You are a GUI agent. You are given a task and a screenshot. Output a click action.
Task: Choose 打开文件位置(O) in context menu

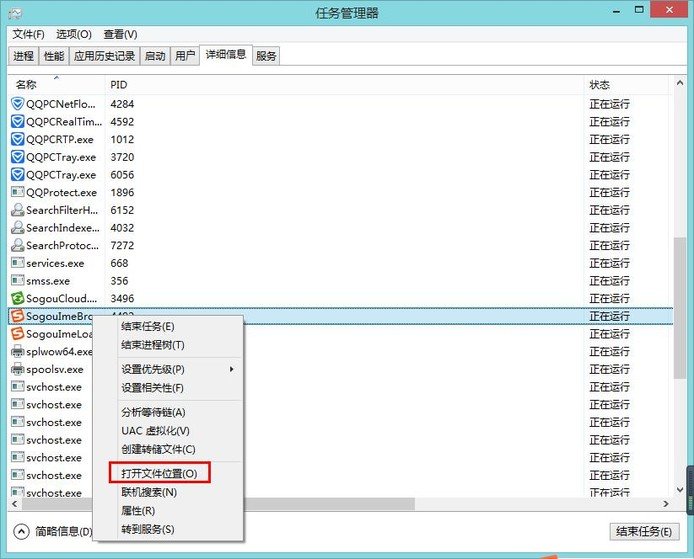pos(159,474)
